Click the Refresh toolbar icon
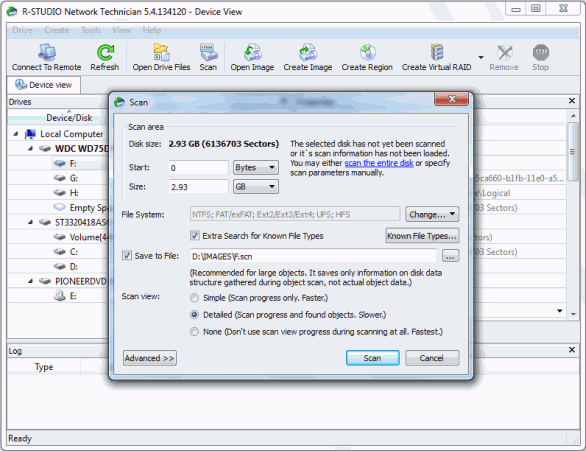 coord(105,52)
